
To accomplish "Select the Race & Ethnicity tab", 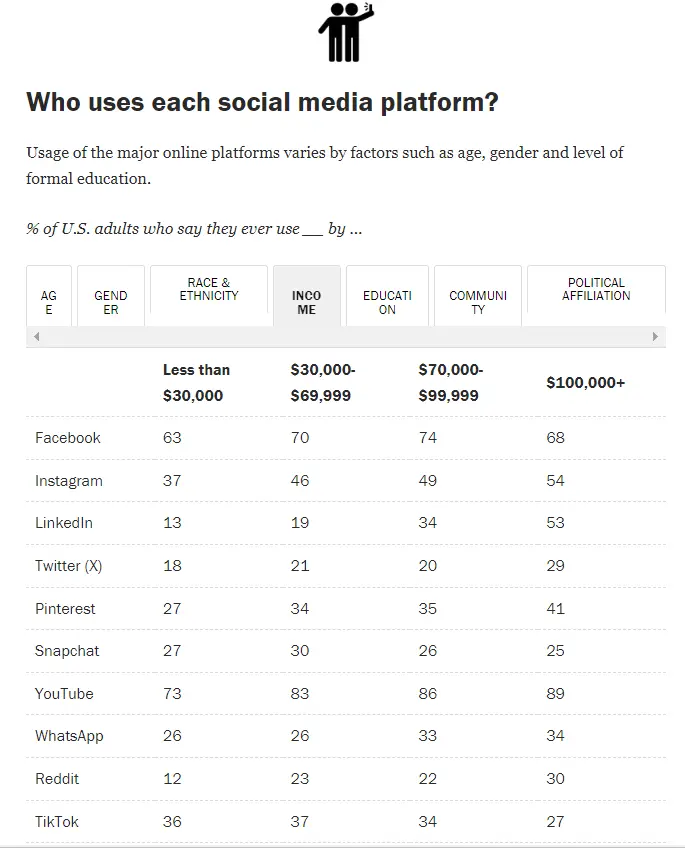I will coord(209,290).
